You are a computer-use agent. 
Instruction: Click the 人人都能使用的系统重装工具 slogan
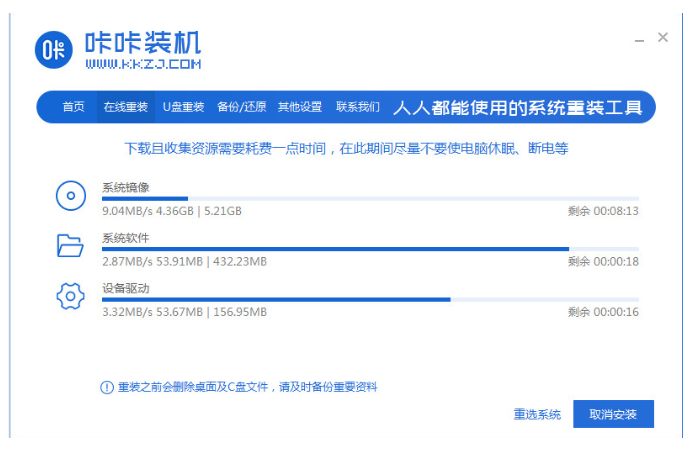coord(517,108)
